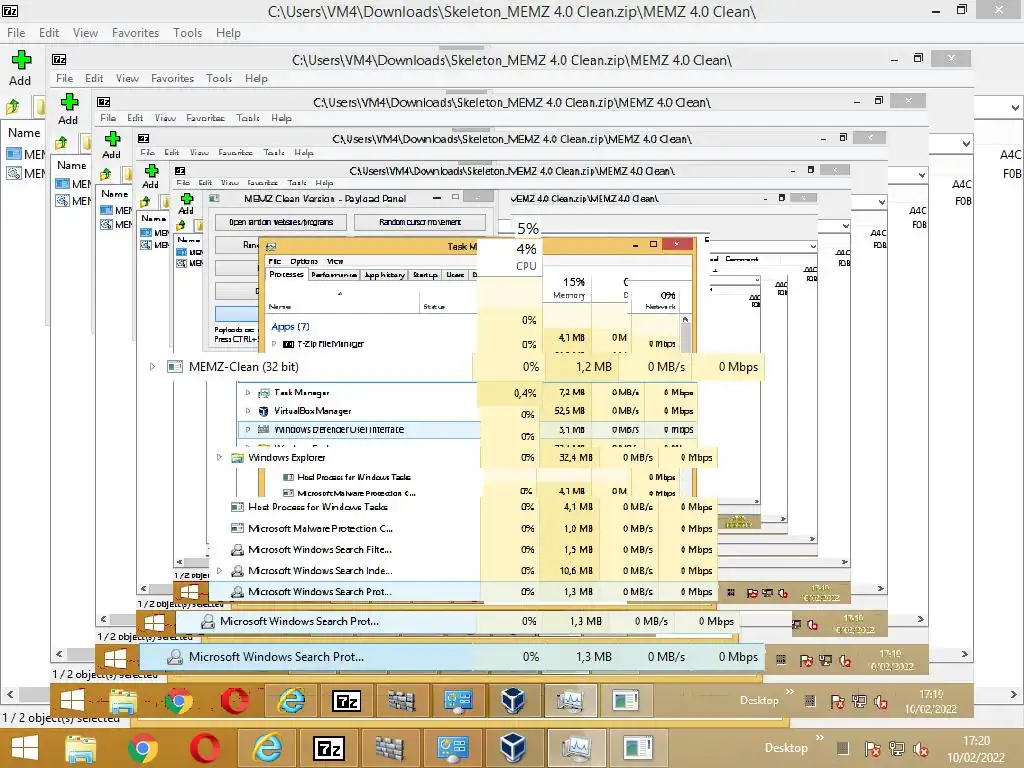Open Internet Explorer on the real taskbar showing 17:20
Viewport: 1024px width, 768px height.
267,748
